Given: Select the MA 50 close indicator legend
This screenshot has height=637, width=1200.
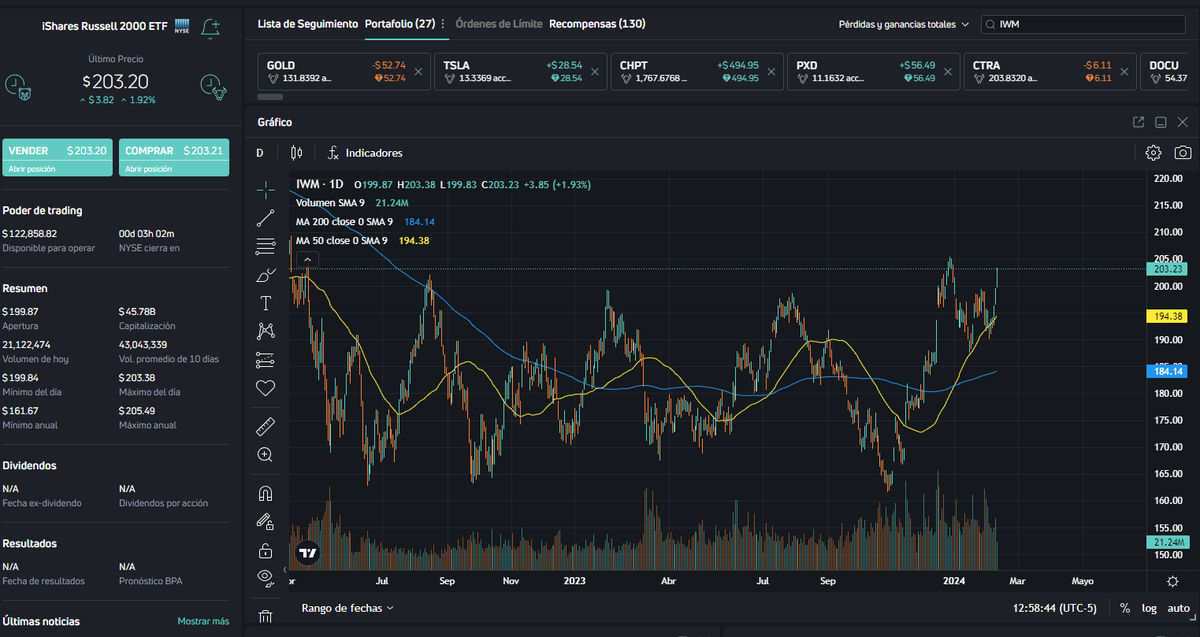Looking at the screenshot, I should [x=341, y=241].
